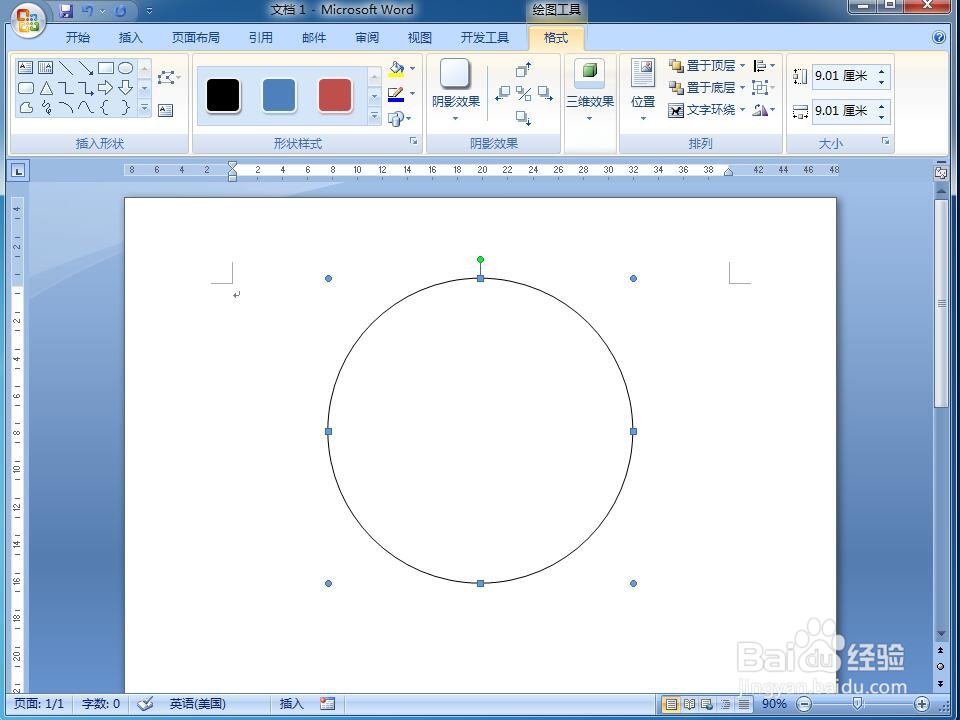Screen dimensions: 960x720
Task: Choose the Left Brace shape
Action: [106, 108]
